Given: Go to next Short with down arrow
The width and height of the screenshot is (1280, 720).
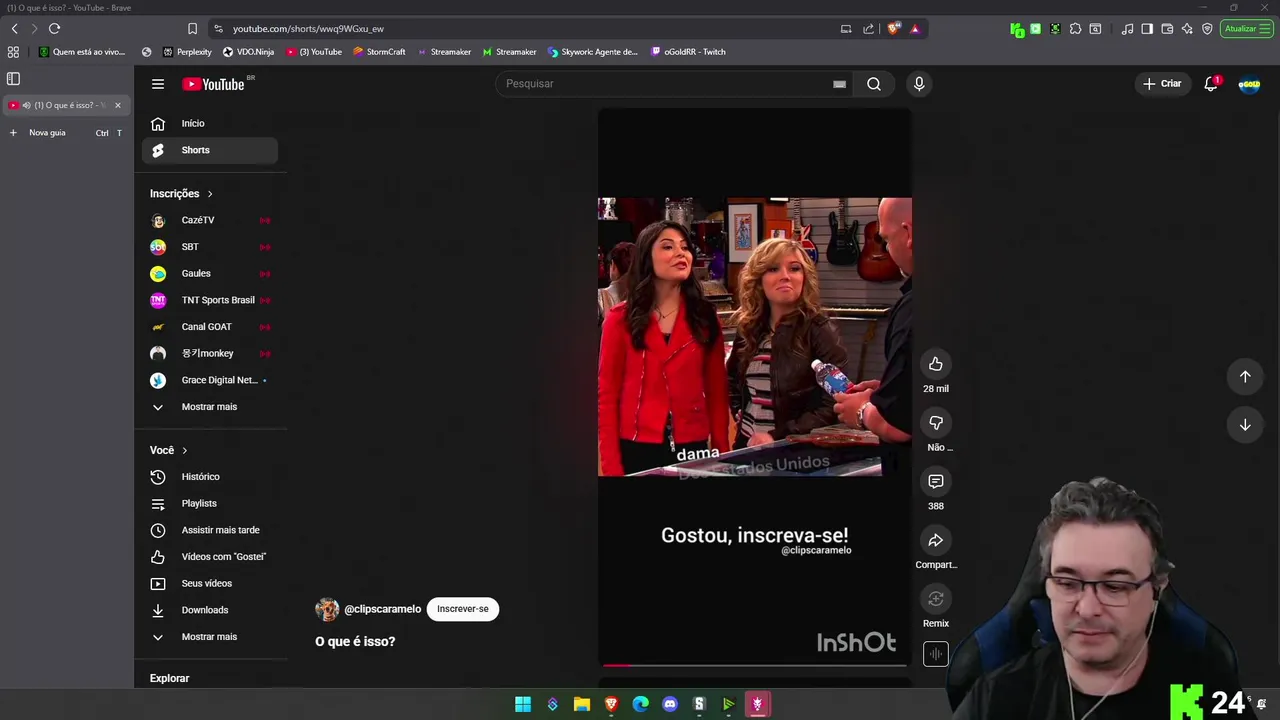Looking at the screenshot, I should (x=1245, y=425).
